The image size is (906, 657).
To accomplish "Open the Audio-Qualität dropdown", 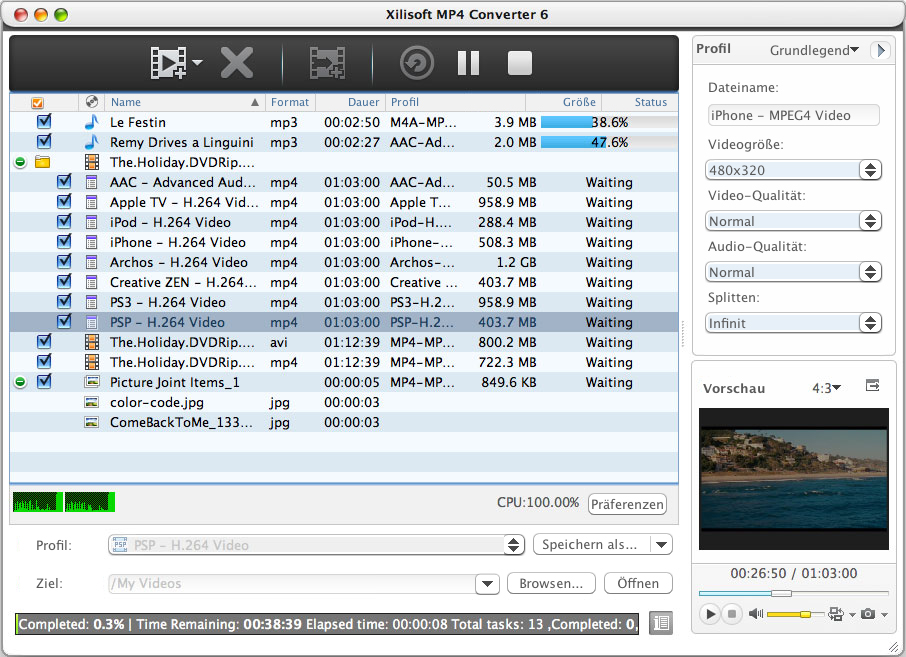I will tap(793, 272).
